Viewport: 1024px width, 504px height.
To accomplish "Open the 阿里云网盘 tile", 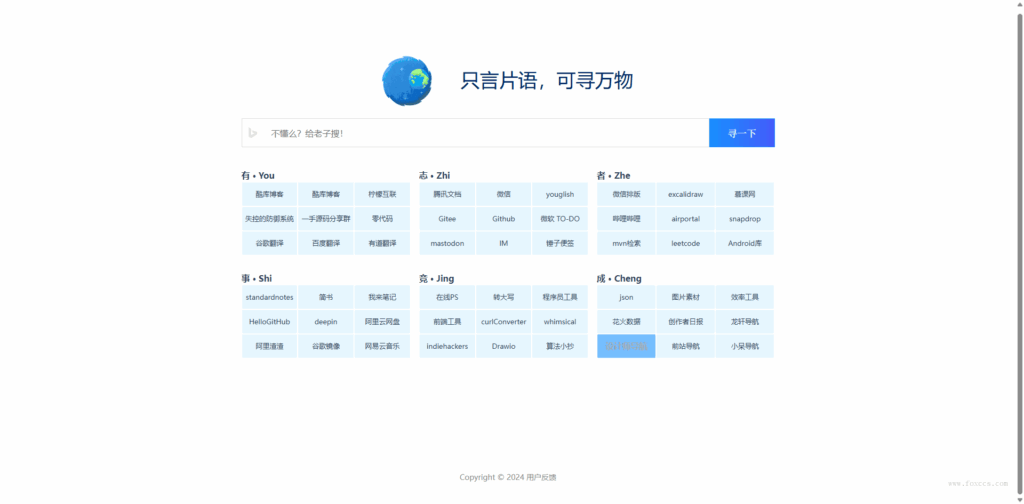I will [x=382, y=322].
